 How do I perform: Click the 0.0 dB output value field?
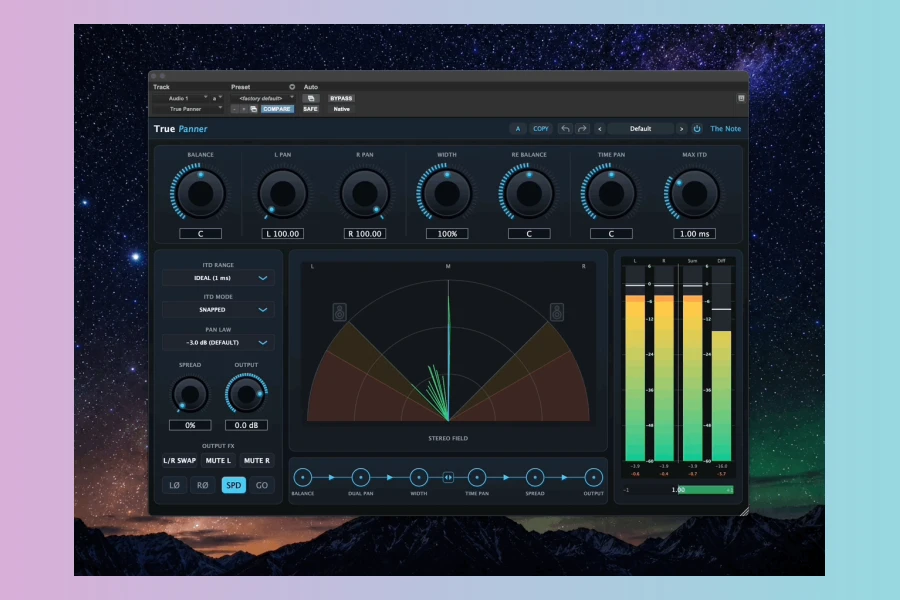(246, 425)
